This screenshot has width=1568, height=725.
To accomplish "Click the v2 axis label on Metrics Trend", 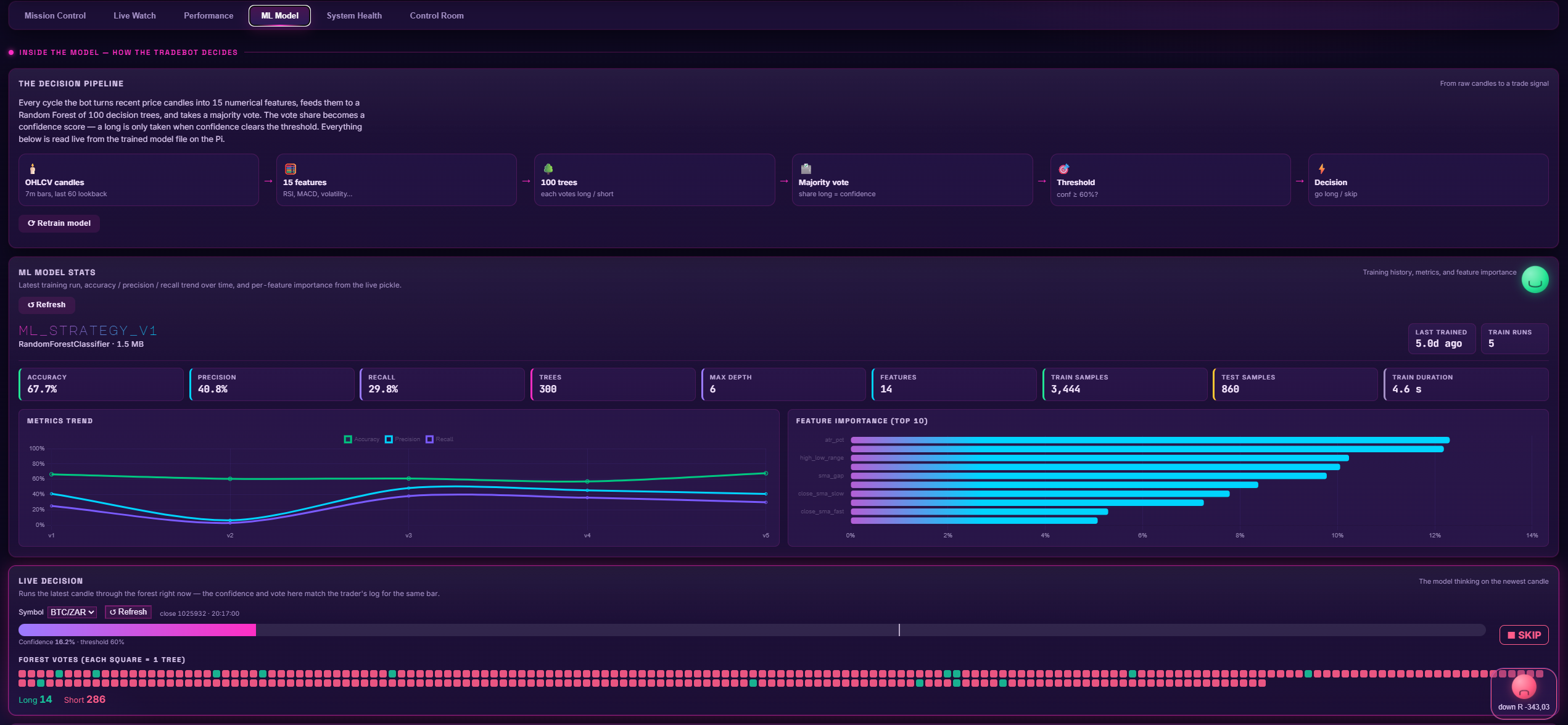I will click(230, 536).
